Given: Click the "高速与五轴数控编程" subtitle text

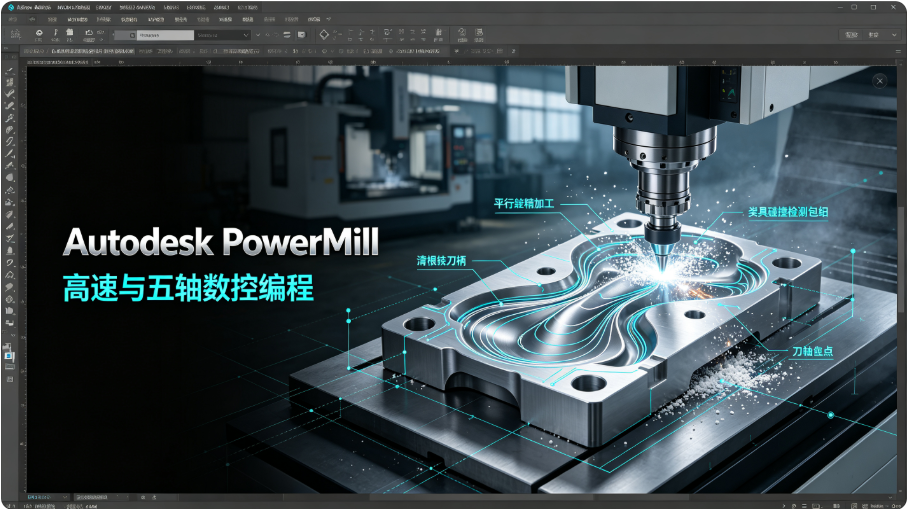Looking at the screenshot, I should tap(189, 288).
